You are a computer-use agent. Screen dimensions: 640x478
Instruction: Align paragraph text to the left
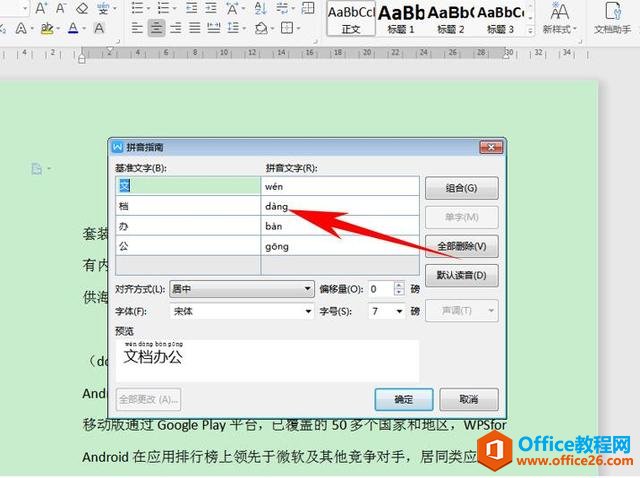click(138, 28)
